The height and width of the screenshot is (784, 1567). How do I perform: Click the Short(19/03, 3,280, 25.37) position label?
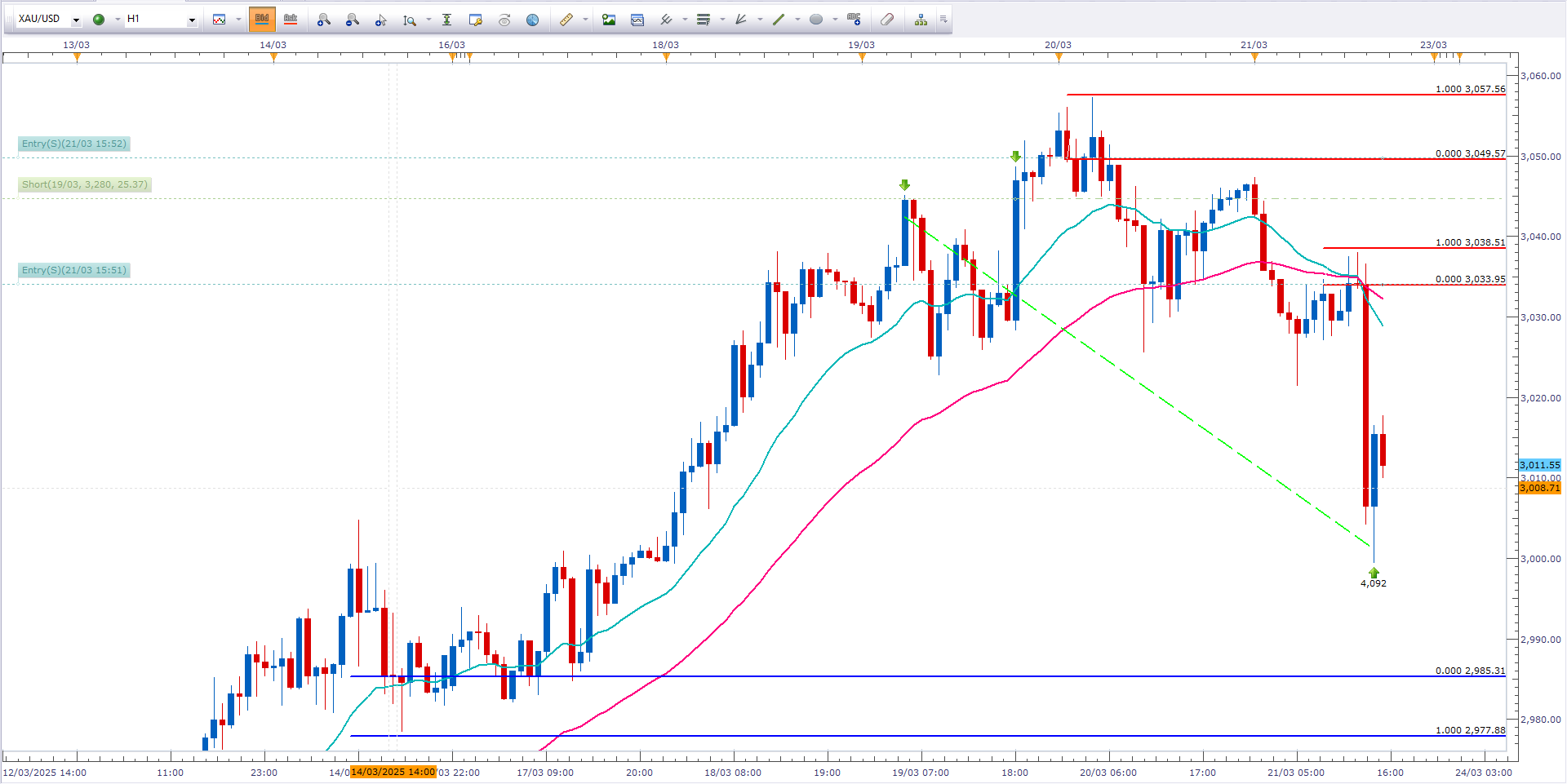[x=85, y=185]
